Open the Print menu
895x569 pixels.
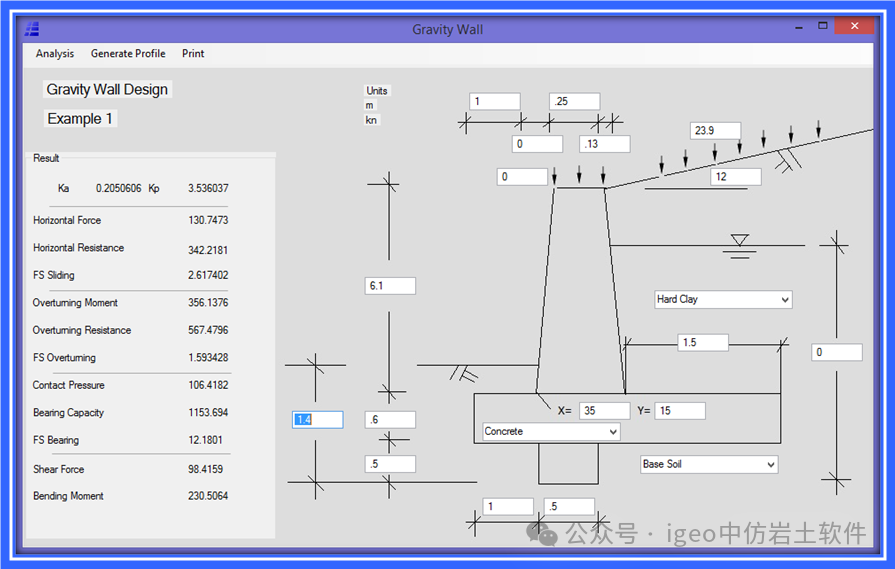tap(193, 54)
